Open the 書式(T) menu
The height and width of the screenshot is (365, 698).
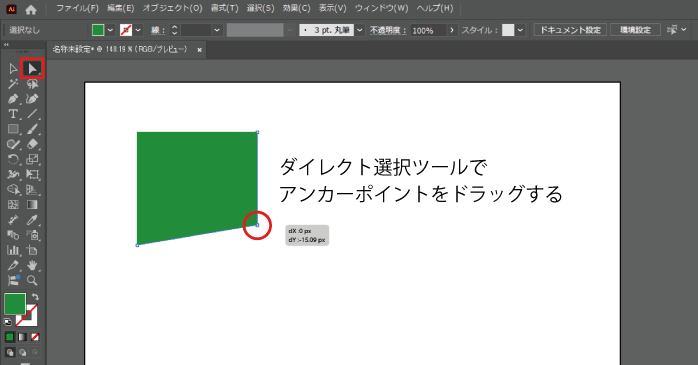tap(224, 8)
